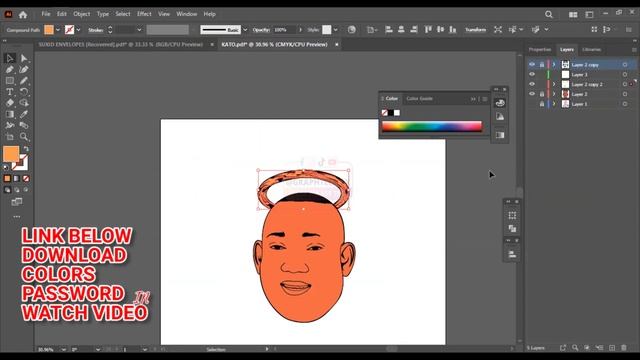Viewport: 640px width, 360px height.
Task: Open graphic Style dropdown arrow
Action: [336, 30]
